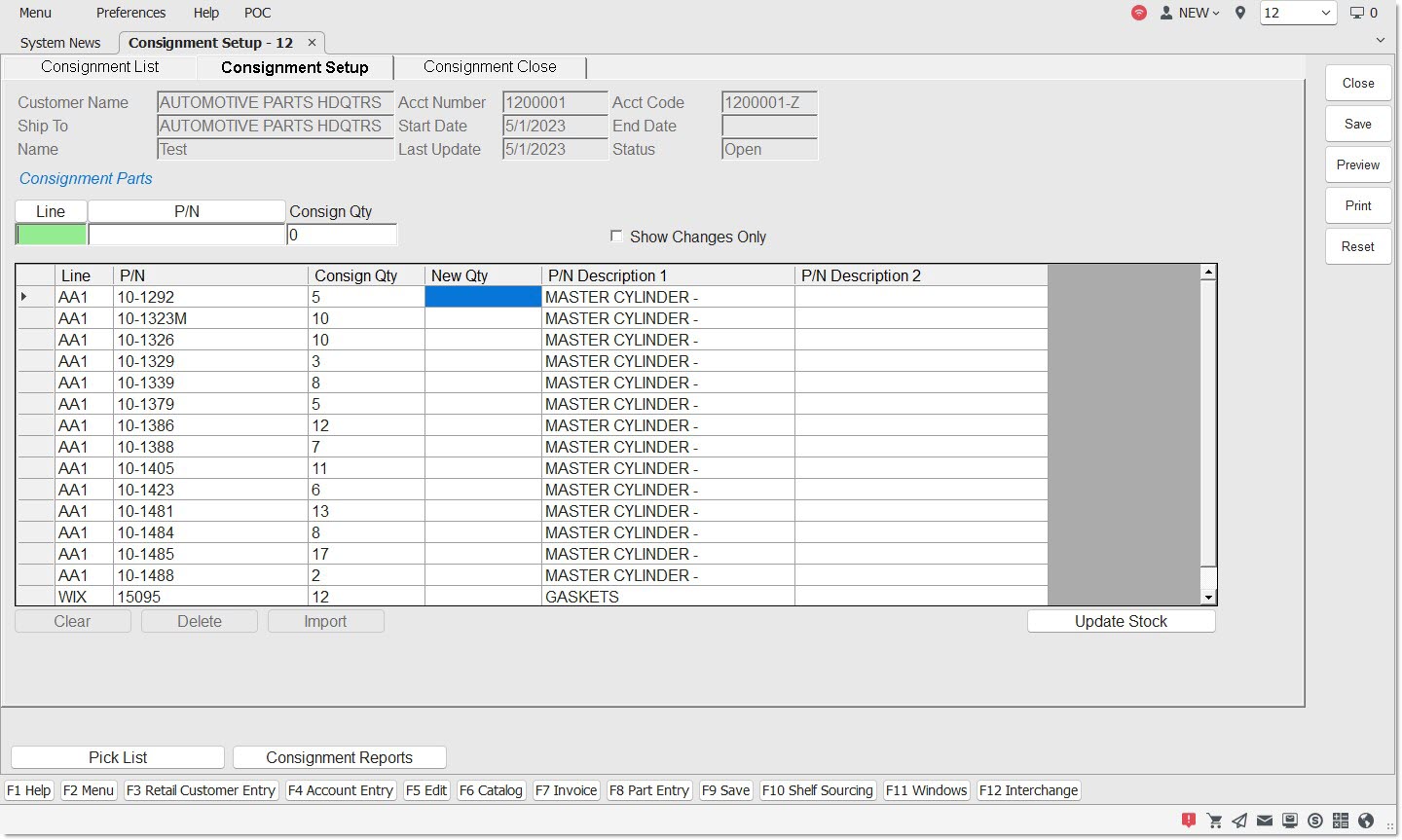This screenshot has width=1402, height=840.
Task: Expand the NEW user dropdown
Action: (1191, 13)
